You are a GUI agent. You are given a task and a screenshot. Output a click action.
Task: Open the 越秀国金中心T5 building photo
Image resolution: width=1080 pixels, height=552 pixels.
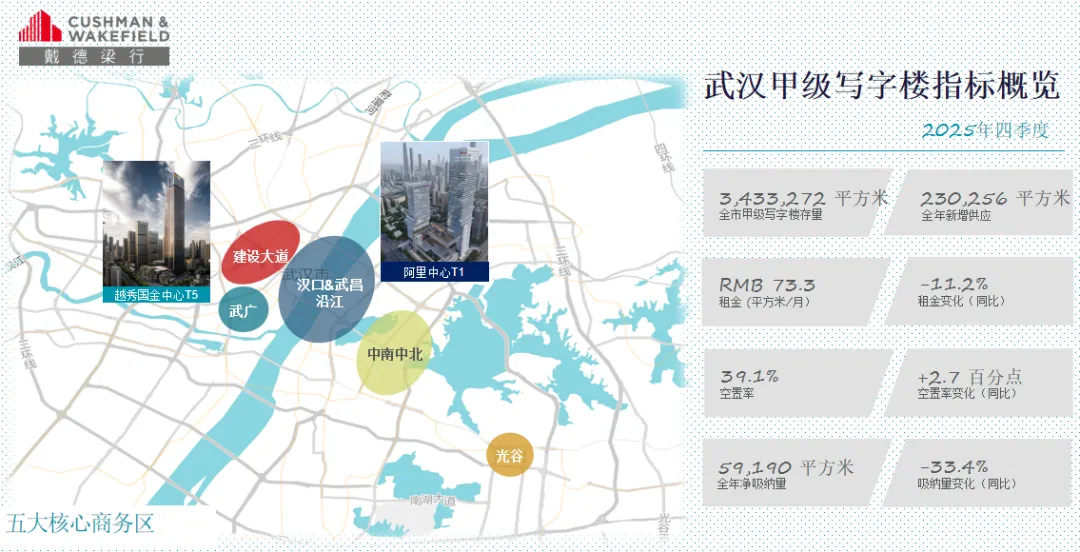156,224
